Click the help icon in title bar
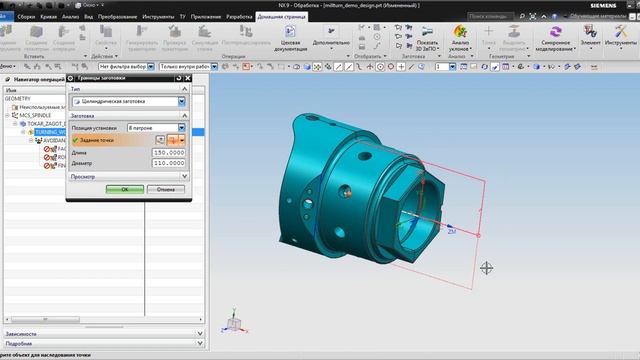 (x=554, y=16)
